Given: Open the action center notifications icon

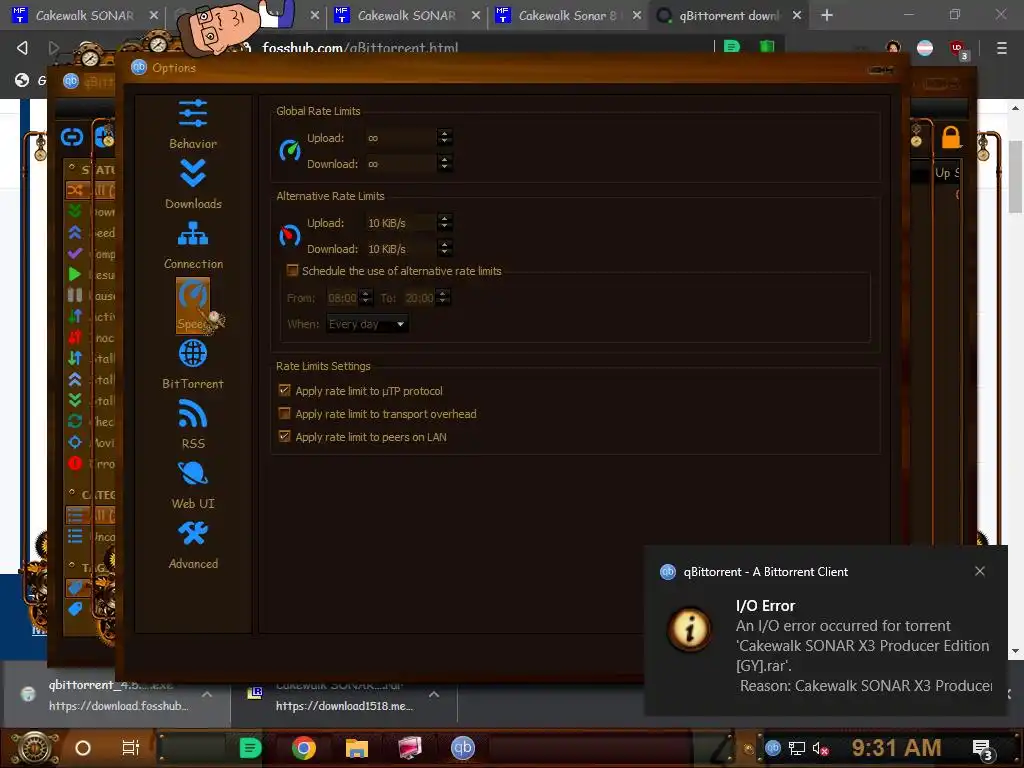Looking at the screenshot, I should [x=983, y=749].
